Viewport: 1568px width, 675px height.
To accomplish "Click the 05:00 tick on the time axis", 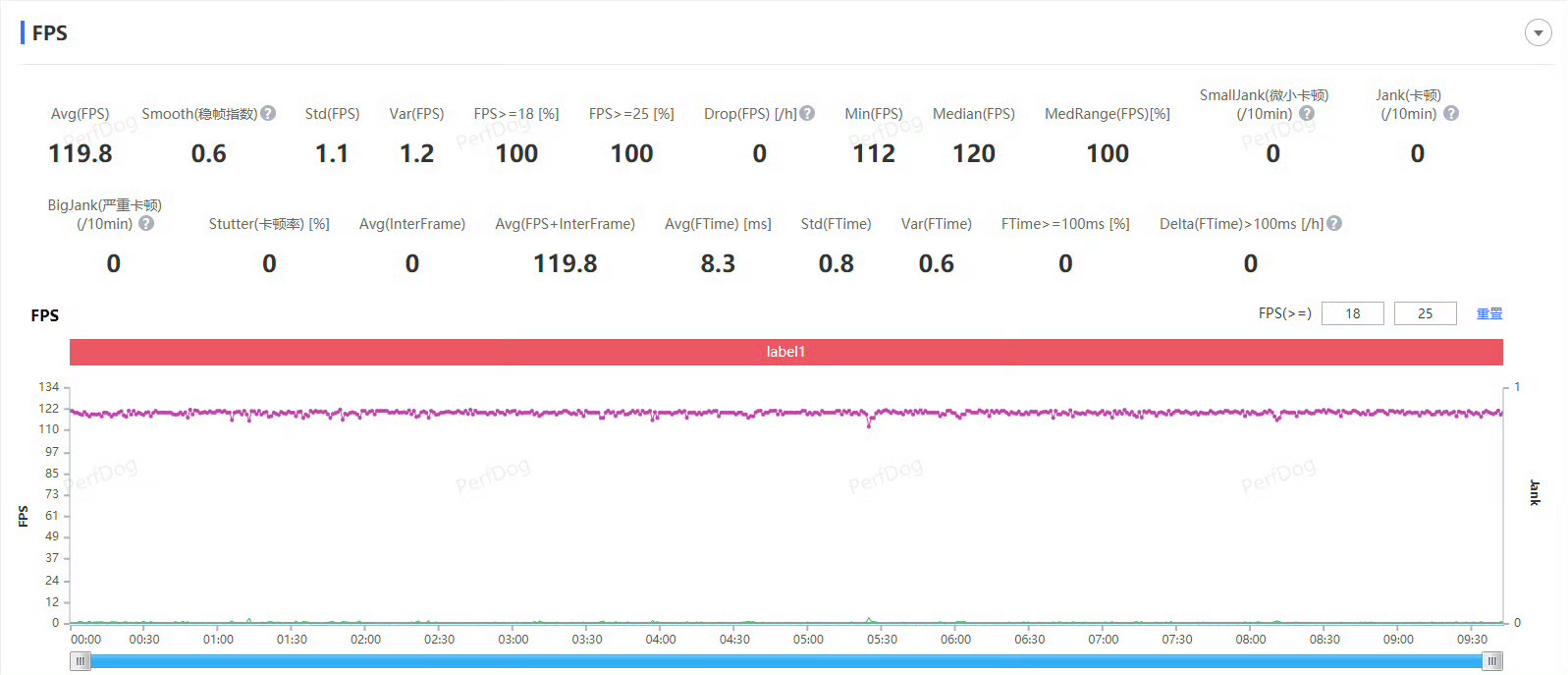I will pyautogui.click(x=808, y=639).
